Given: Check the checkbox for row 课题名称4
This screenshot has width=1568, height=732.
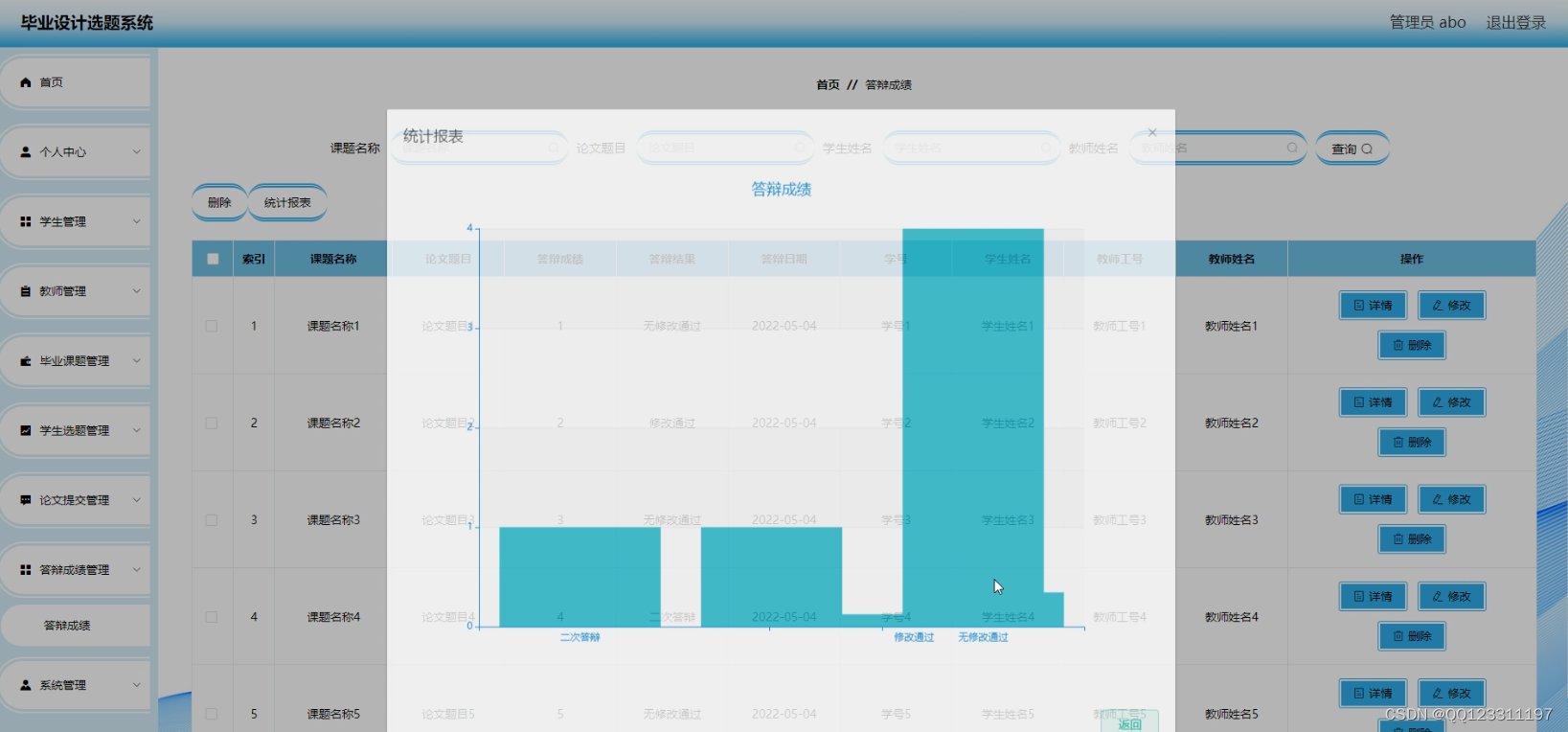Looking at the screenshot, I should [212, 617].
